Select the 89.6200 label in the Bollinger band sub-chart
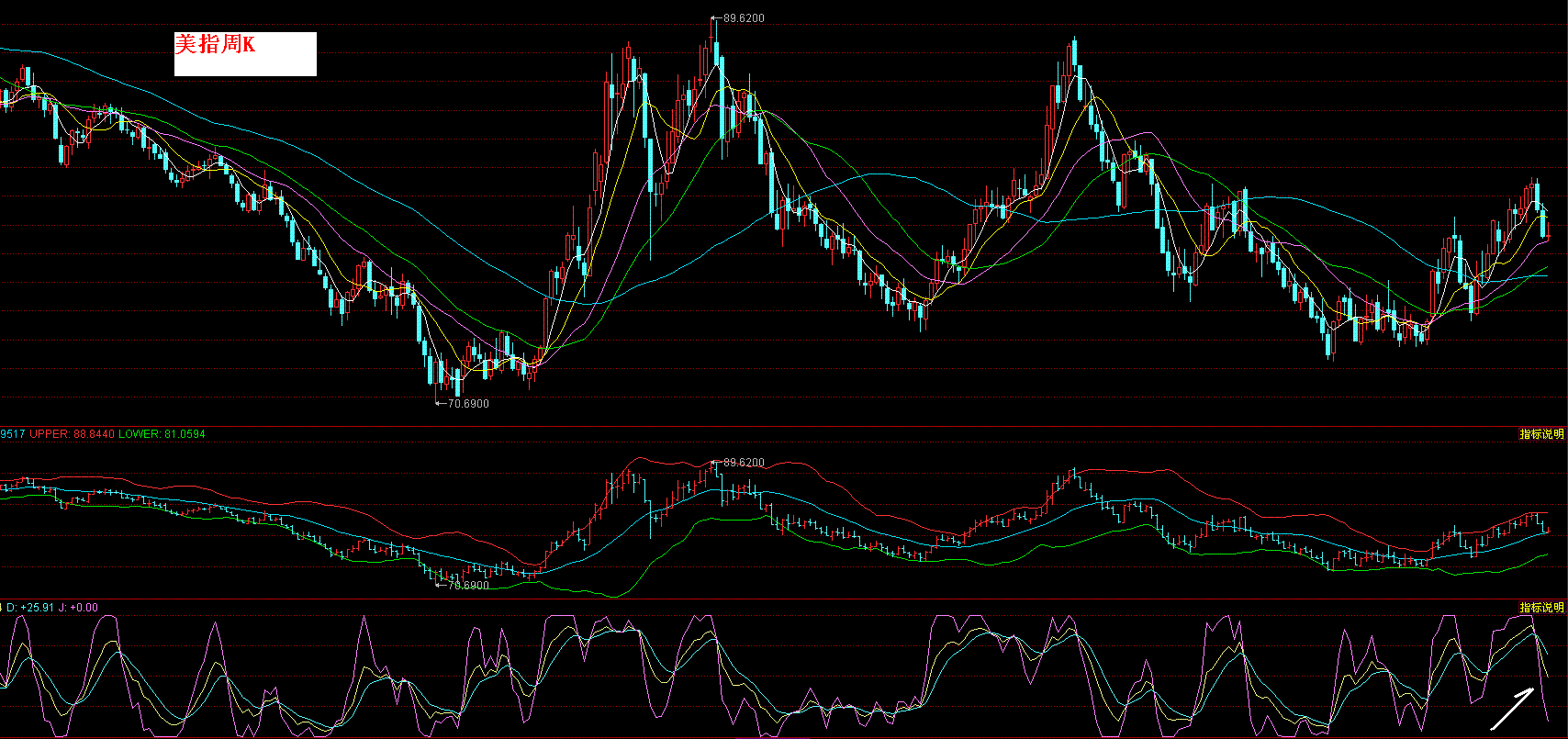1568x739 pixels. (x=744, y=463)
